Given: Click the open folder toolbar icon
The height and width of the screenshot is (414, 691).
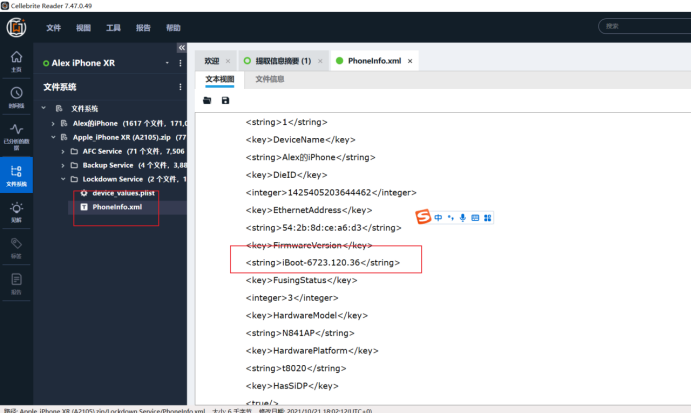Looking at the screenshot, I should 207,101.
